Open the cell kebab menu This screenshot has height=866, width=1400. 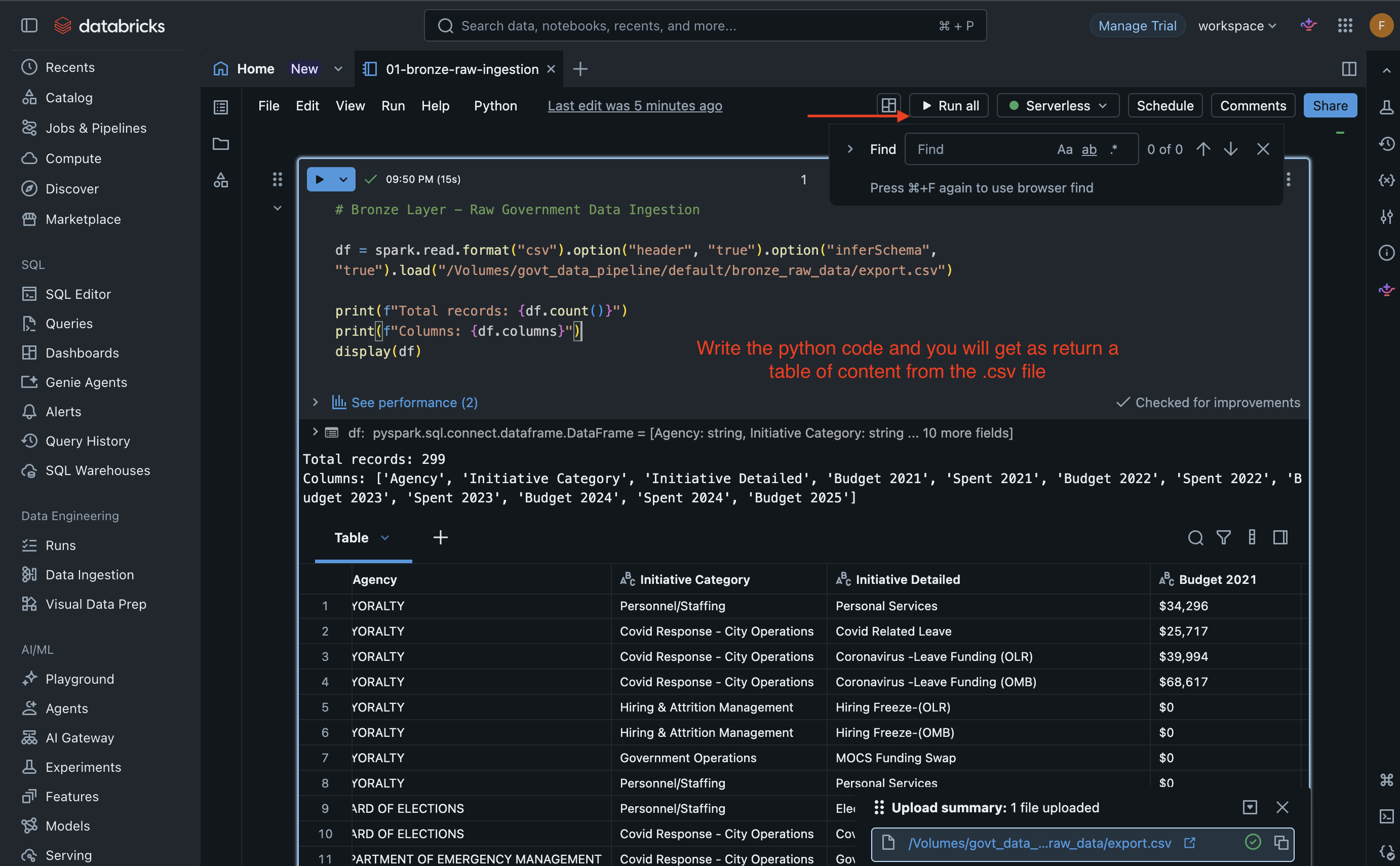pyautogui.click(x=1288, y=179)
